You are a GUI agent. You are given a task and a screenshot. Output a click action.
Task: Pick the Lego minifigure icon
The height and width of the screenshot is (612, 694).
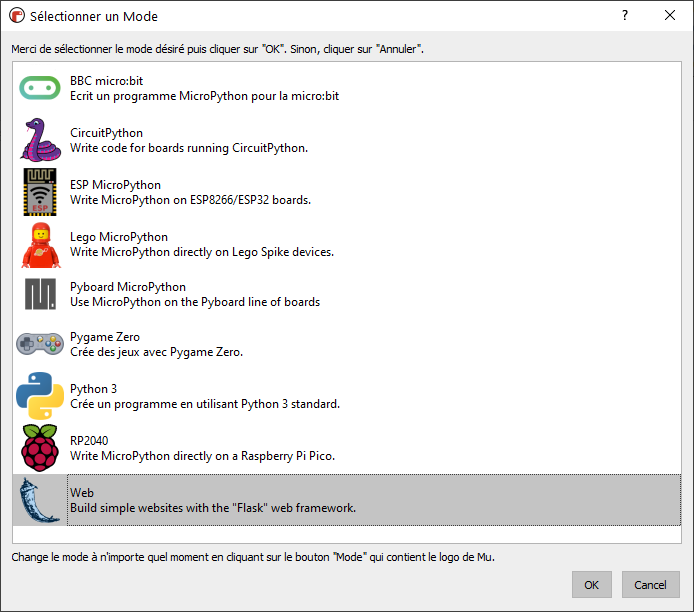click(41, 245)
